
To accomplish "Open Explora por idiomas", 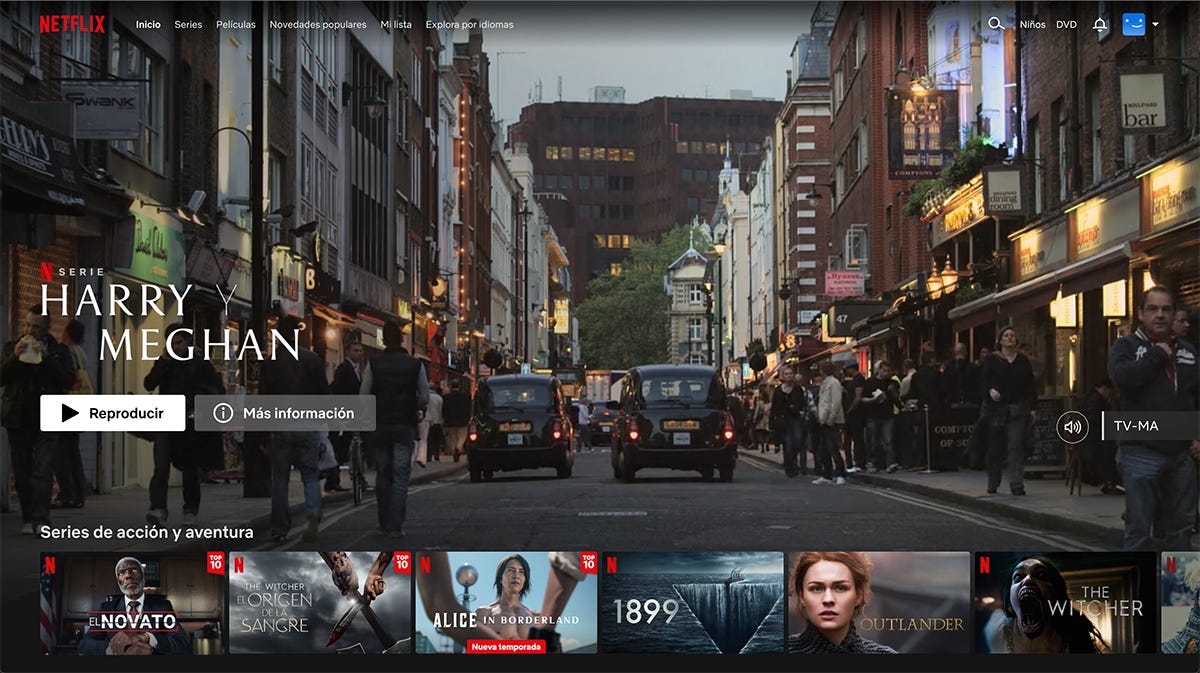I will tap(469, 24).
